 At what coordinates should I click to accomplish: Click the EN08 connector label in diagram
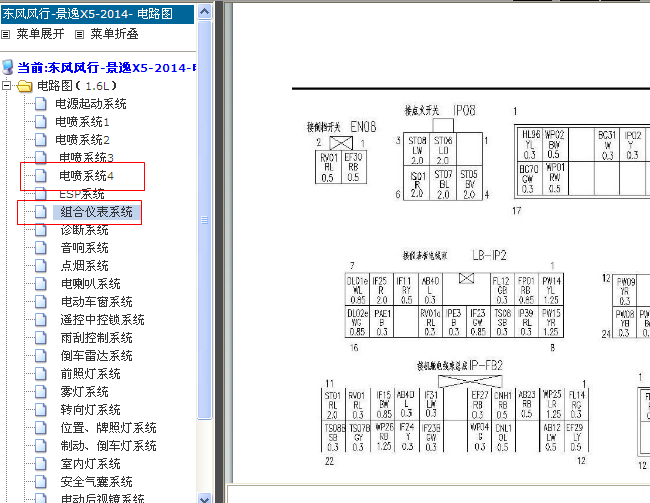coord(363,126)
